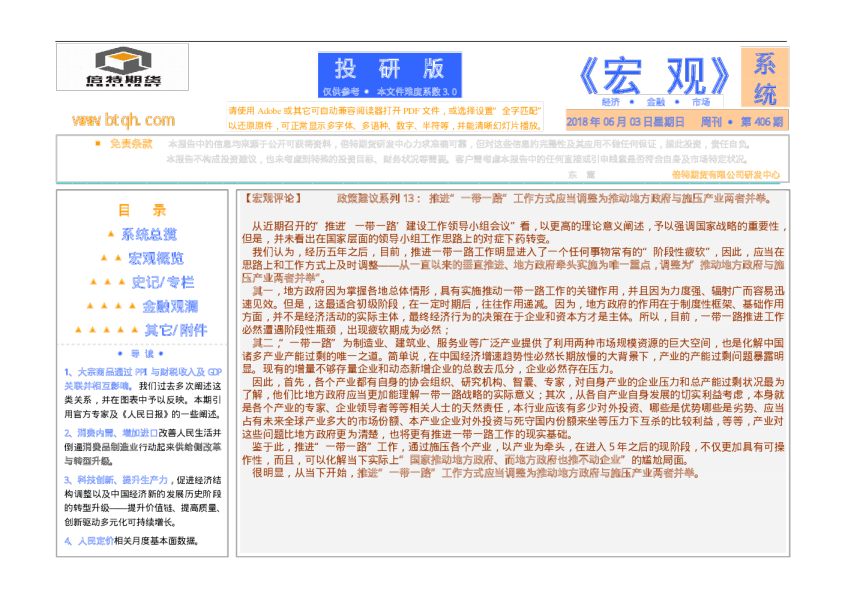This screenshot has height=595, width=842.
Task: Select the 经济 label under the title
Action: pyautogui.click(x=611, y=102)
